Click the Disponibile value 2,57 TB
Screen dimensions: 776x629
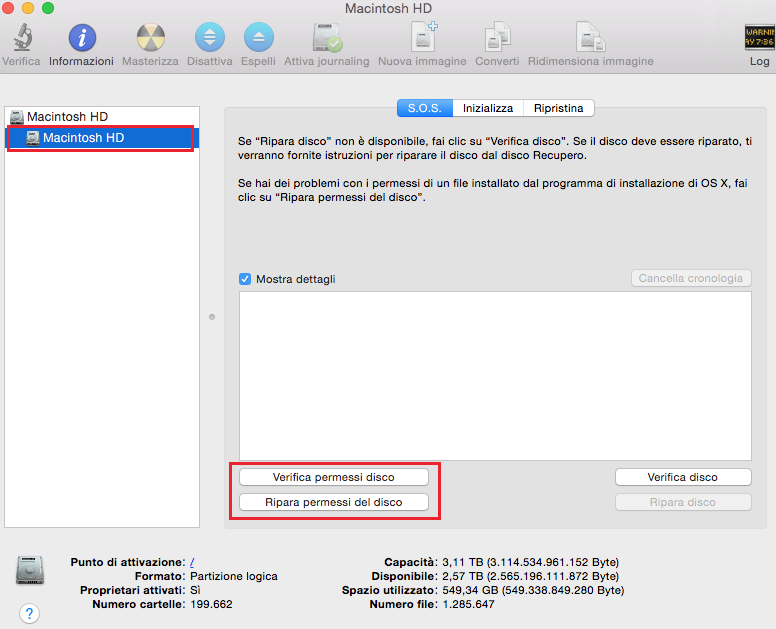click(531, 576)
